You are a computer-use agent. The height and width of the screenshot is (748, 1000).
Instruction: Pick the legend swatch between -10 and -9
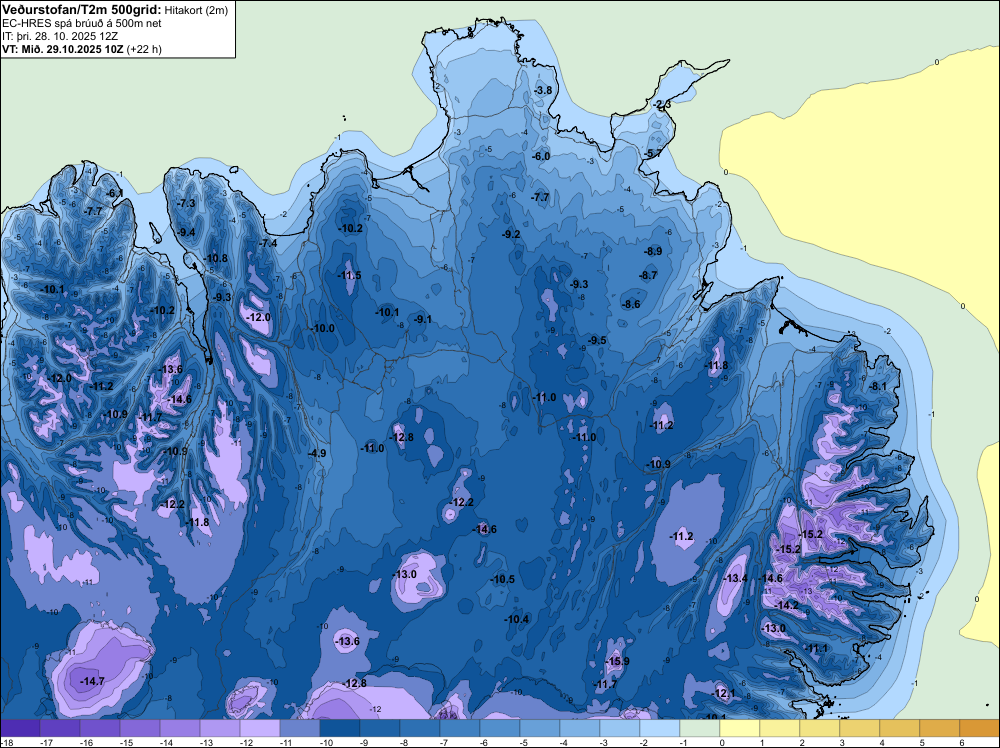339,728
